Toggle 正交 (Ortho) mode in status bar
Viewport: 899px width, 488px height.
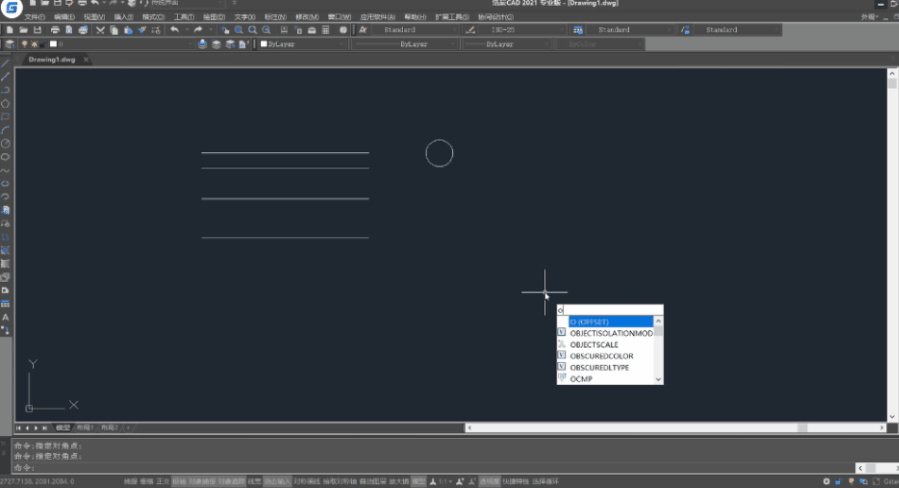[x=163, y=481]
